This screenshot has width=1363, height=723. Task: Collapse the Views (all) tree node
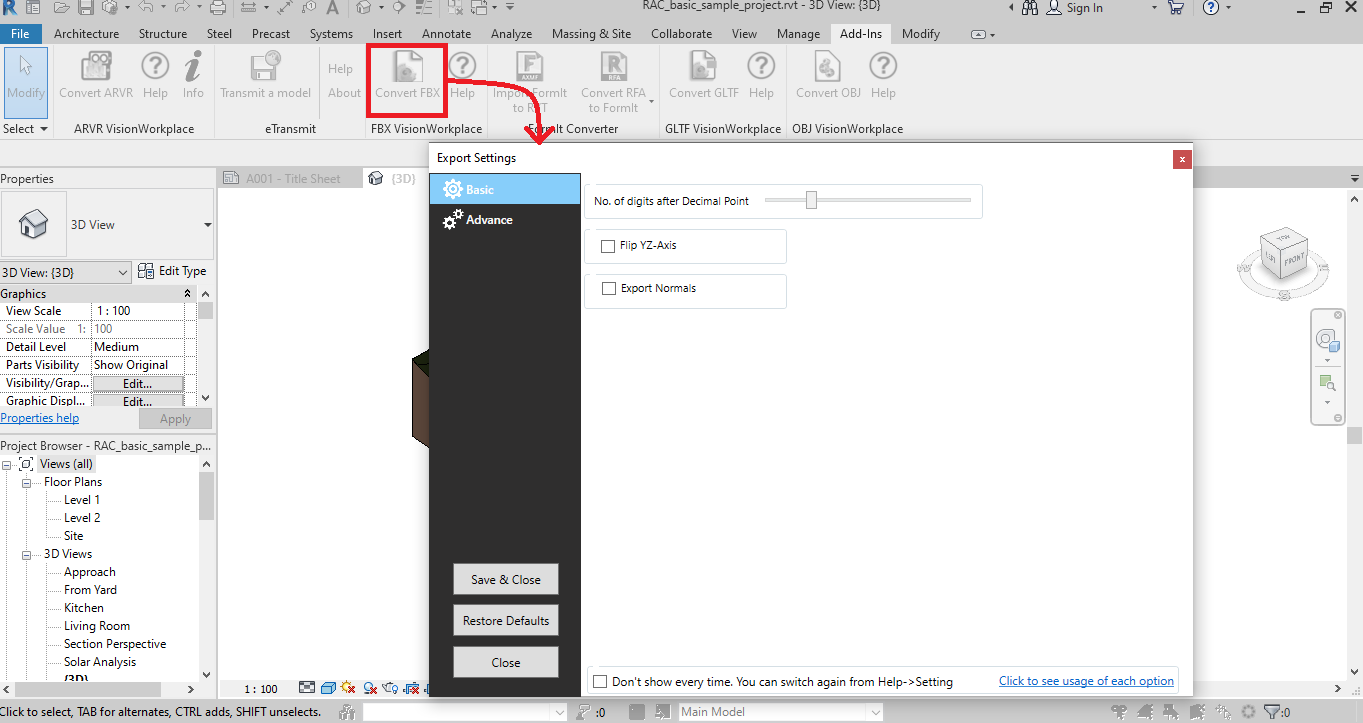point(8,464)
